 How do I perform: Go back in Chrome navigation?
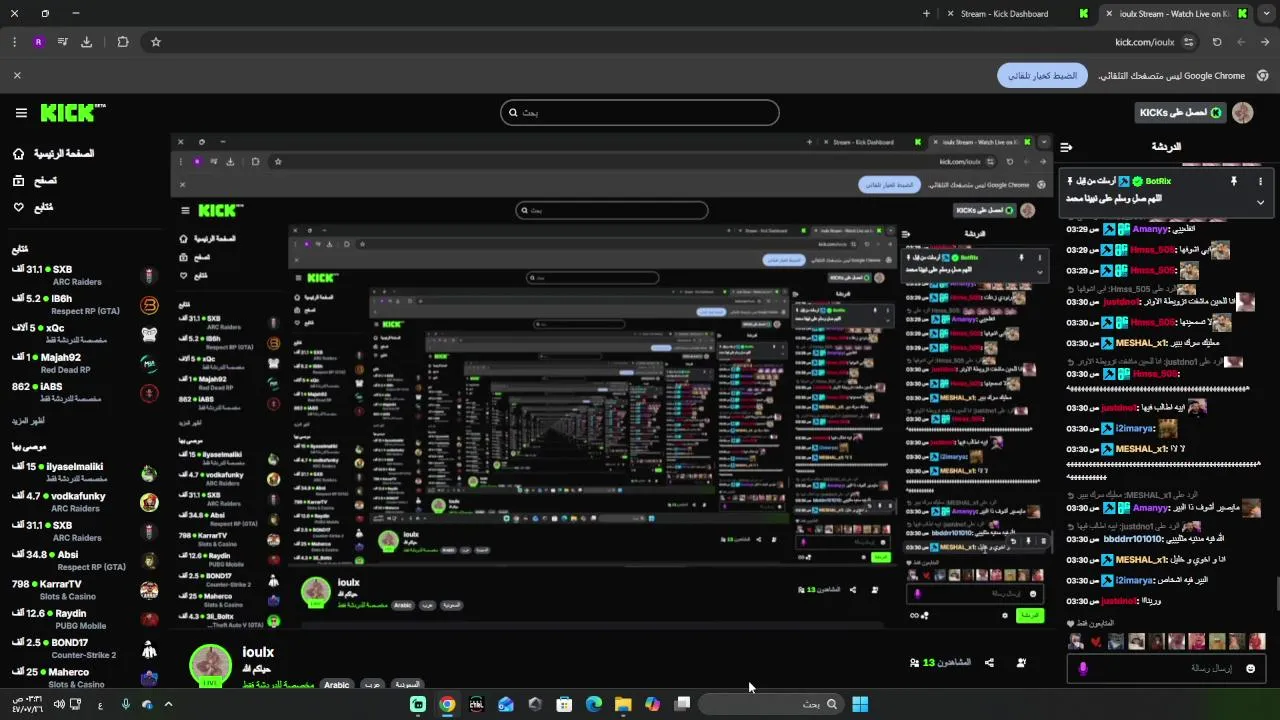tap(1265, 42)
